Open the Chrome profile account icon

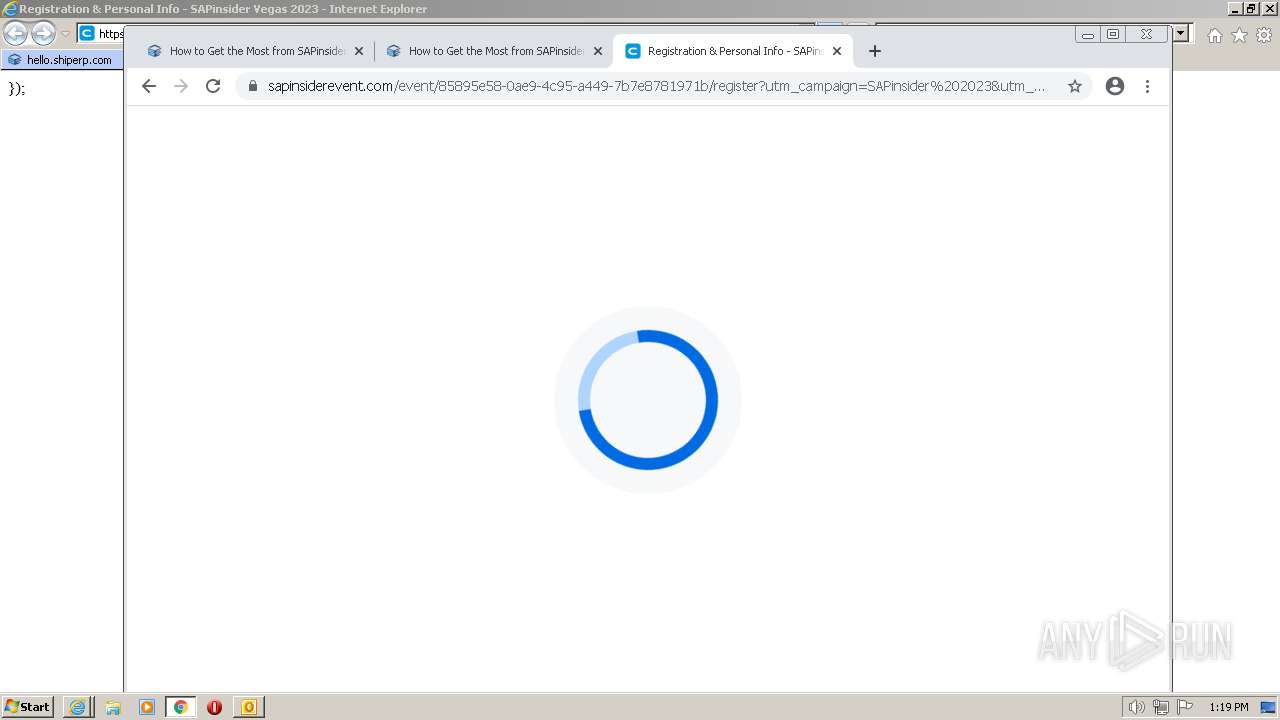[x=1115, y=86]
